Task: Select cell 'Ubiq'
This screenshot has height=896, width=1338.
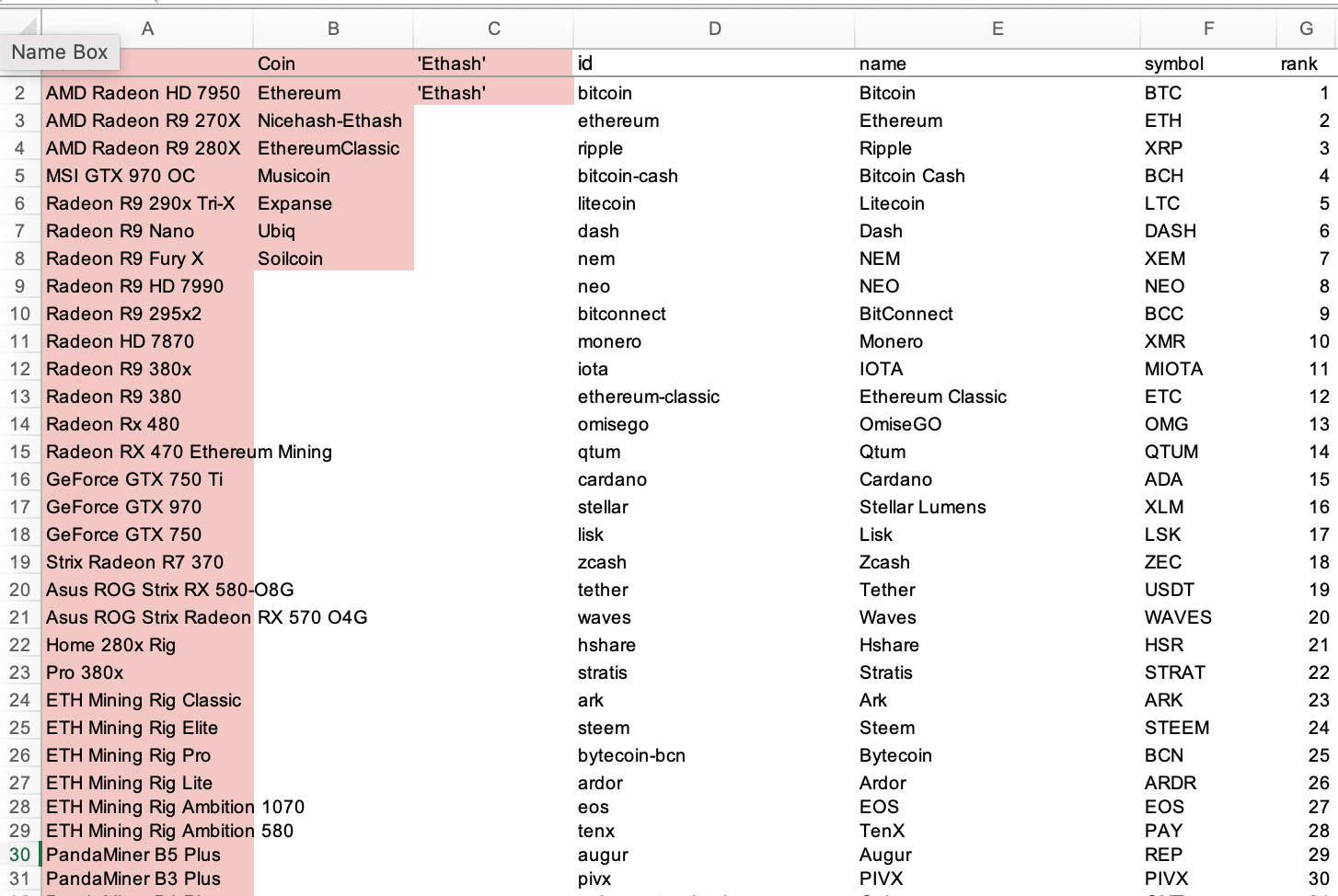Action: tap(333, 231)
